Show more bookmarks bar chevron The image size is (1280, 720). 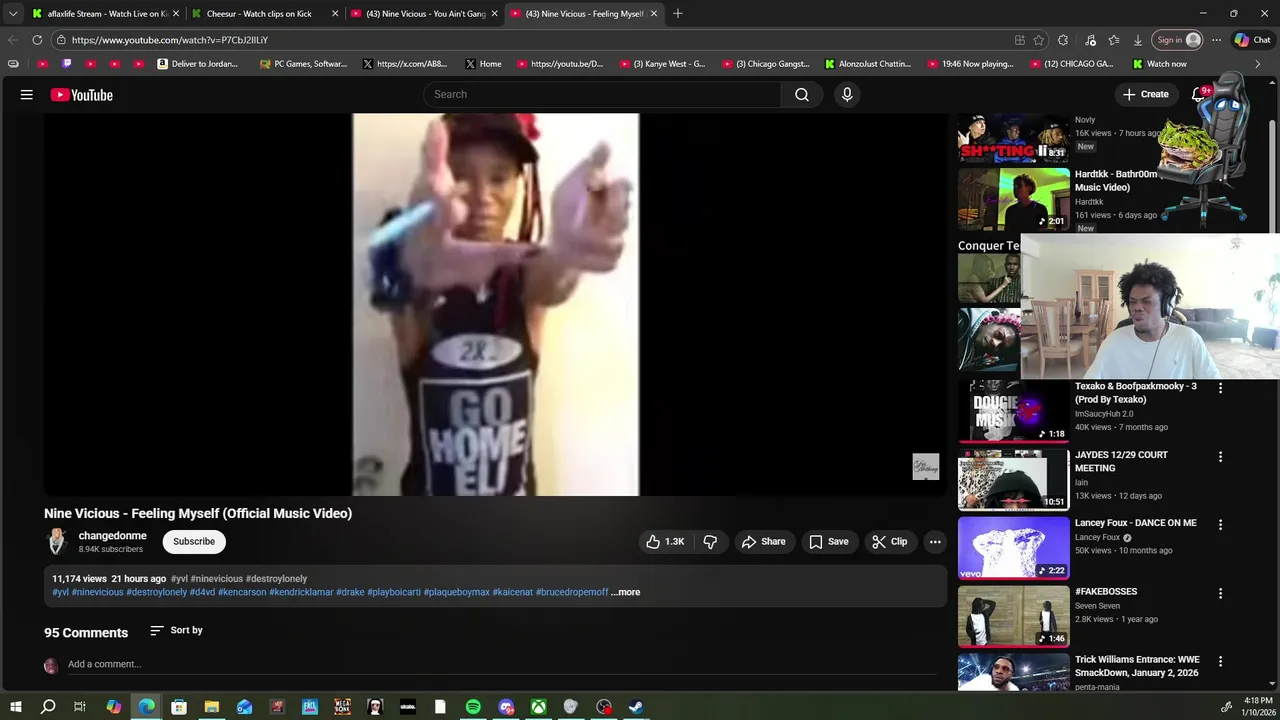tap(1257, 64)
